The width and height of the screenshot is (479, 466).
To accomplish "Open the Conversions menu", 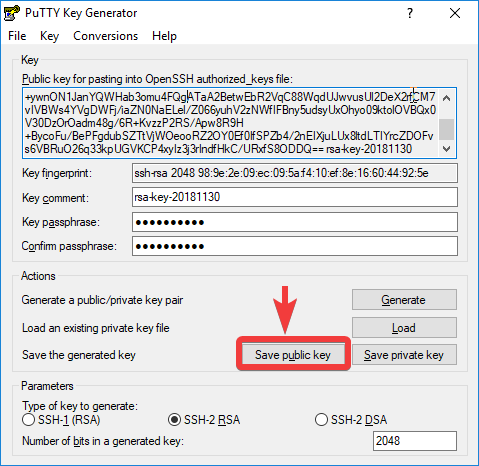I will (106, 36).
